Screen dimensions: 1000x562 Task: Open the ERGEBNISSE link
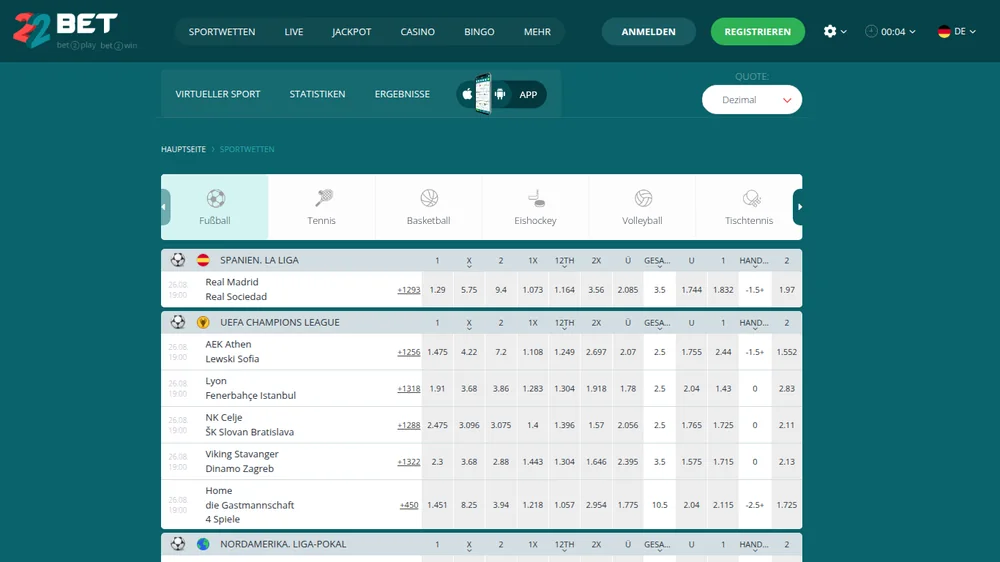402,94
